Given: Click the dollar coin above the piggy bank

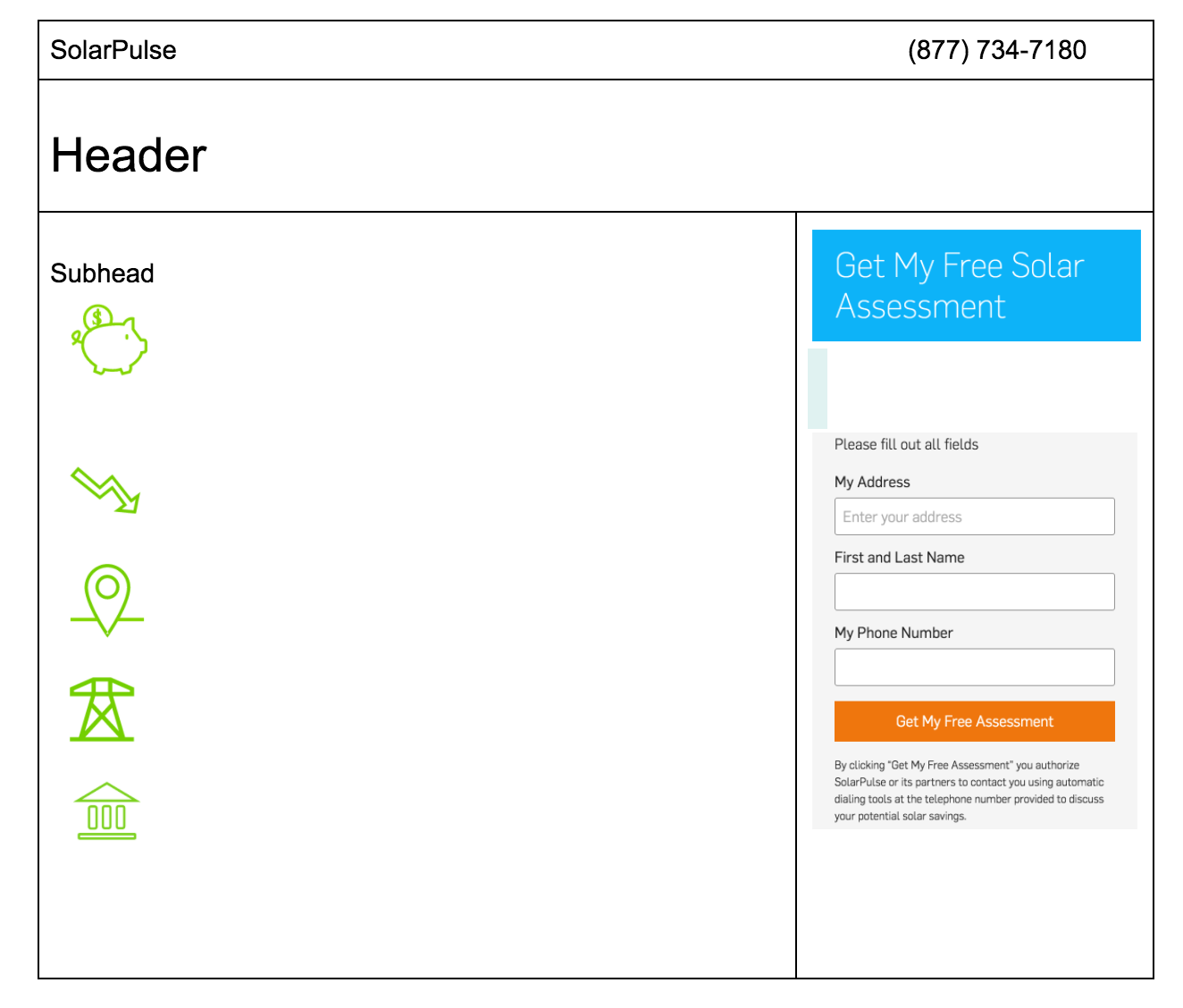Looking at the screenshot, I should point(97,317).
